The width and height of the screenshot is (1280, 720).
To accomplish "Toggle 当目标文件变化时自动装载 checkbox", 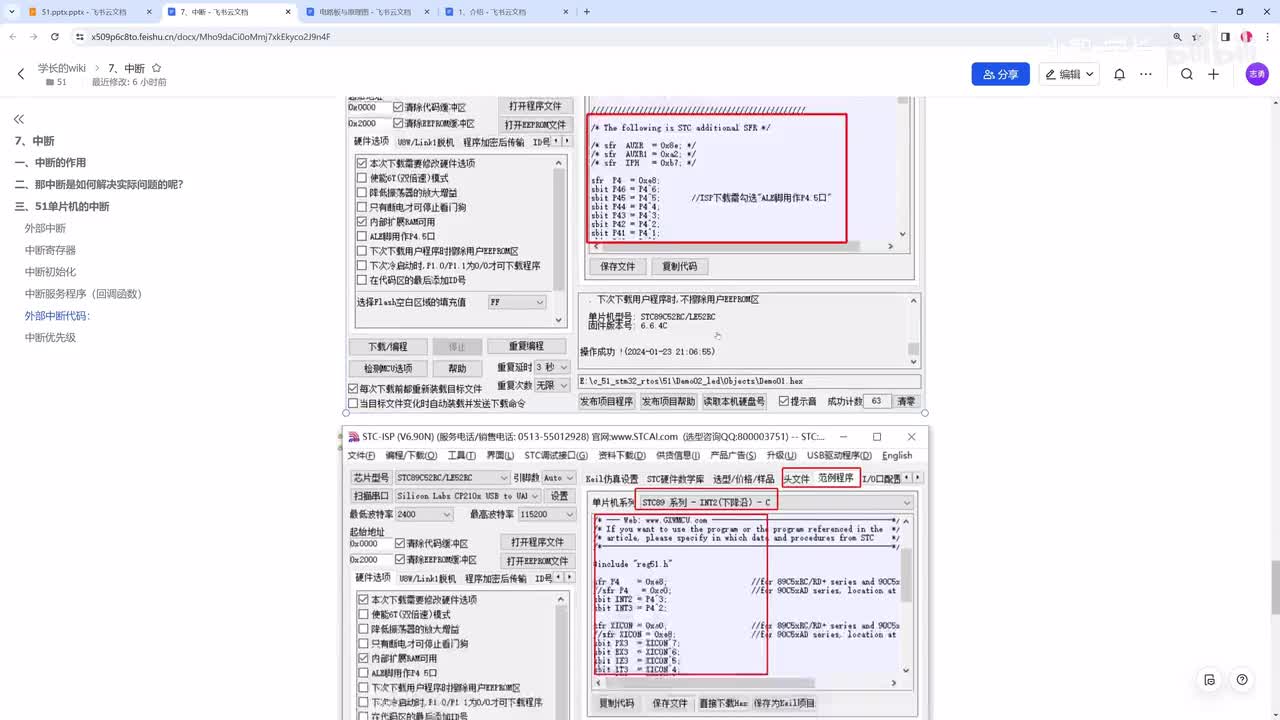I will pyautogui.click(x=353, y=404).
